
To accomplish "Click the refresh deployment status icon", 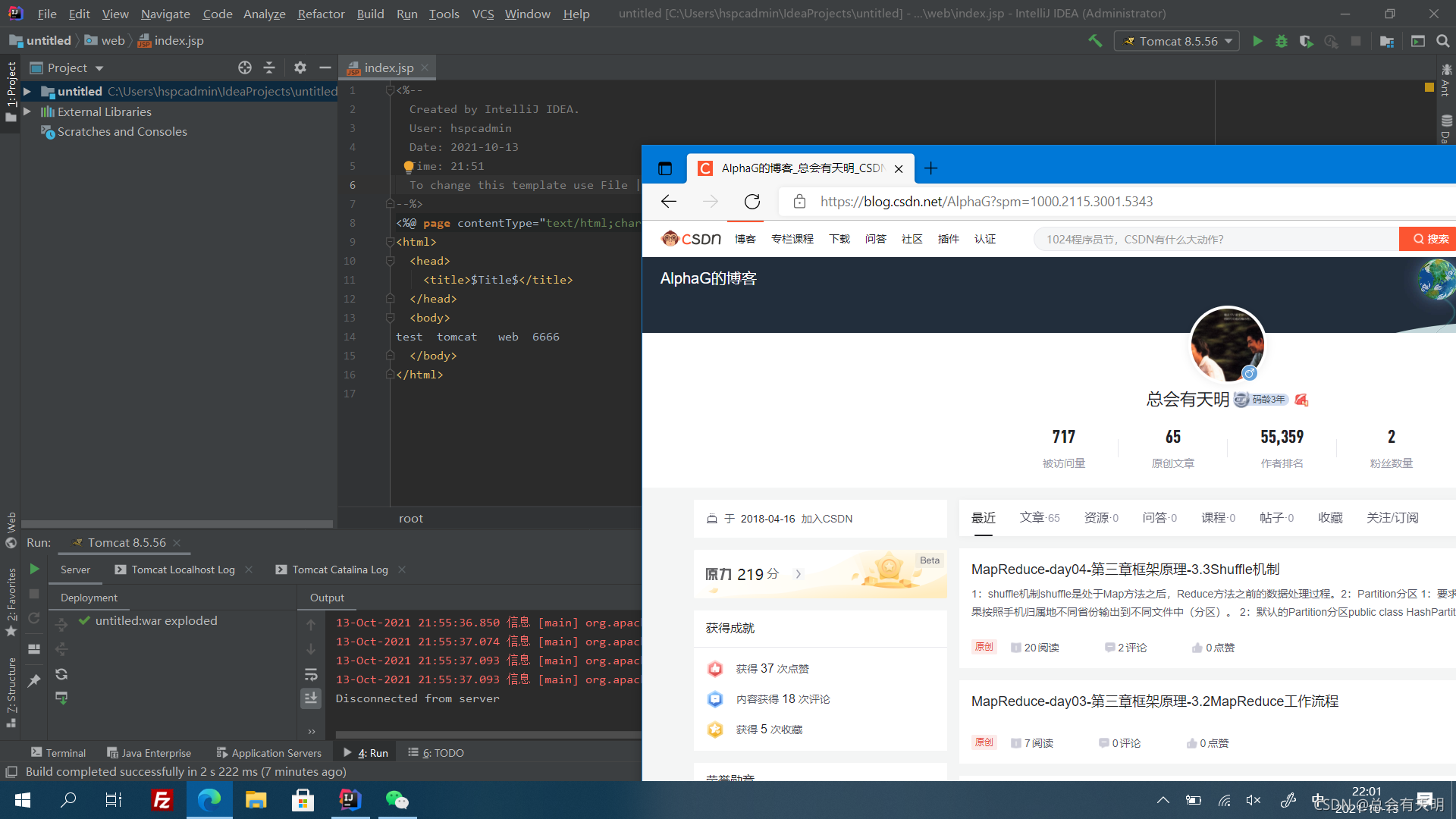I will 61,674.
